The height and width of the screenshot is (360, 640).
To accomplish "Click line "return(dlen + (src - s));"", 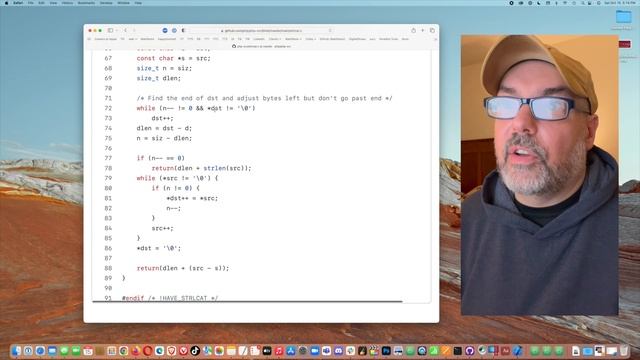I will [x=183, y=268].
